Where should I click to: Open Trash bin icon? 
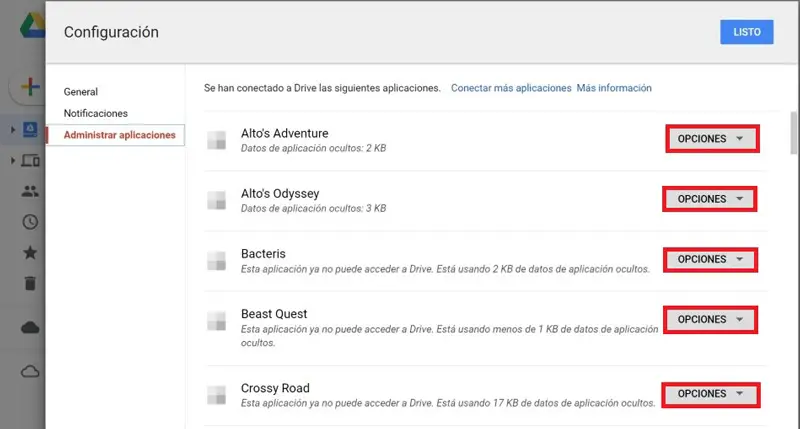click(x=30, y=283)
